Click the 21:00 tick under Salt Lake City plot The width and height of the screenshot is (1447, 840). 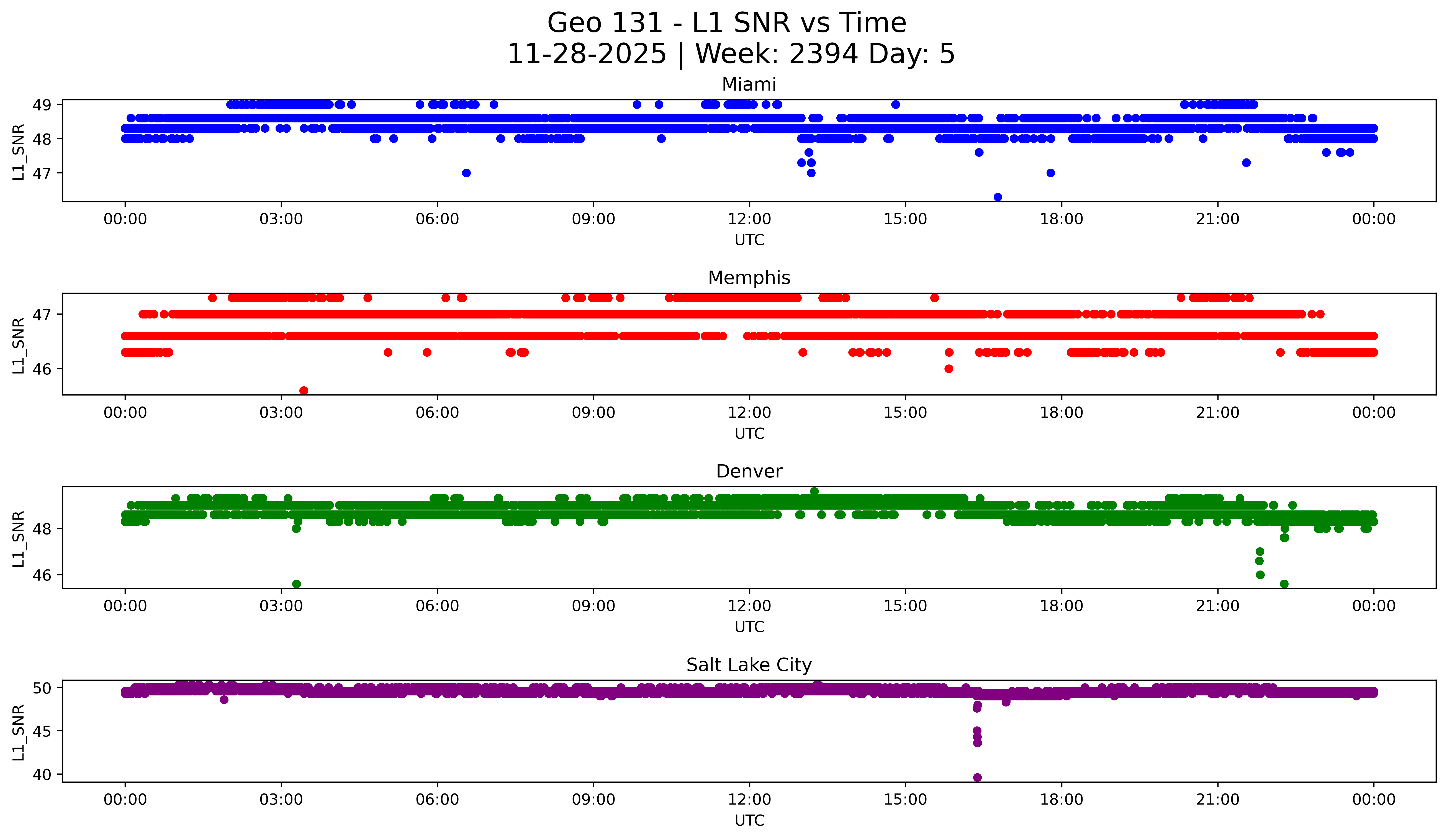pyautogui.click(x=1217, y=800)
